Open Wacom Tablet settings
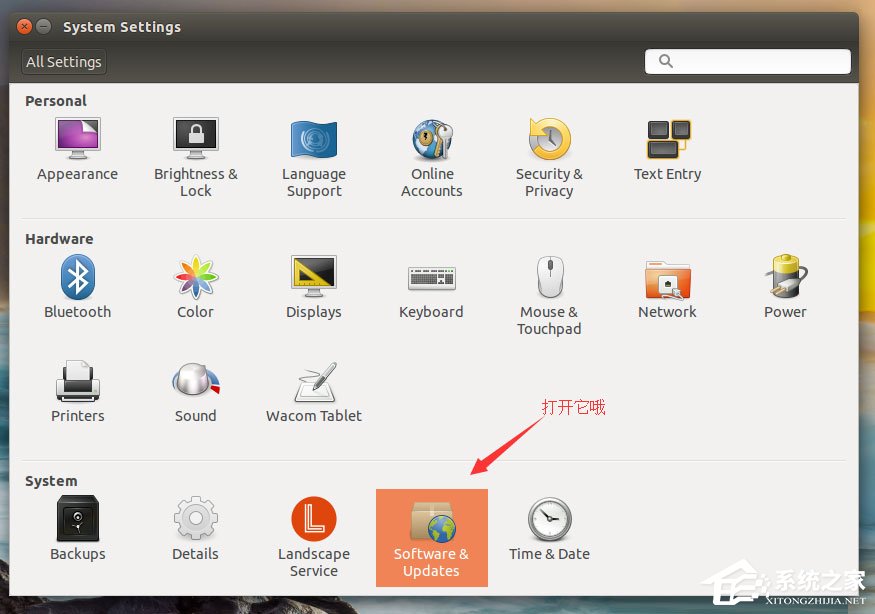Screen dimensions: 875x614 click(x=313, y=390)
